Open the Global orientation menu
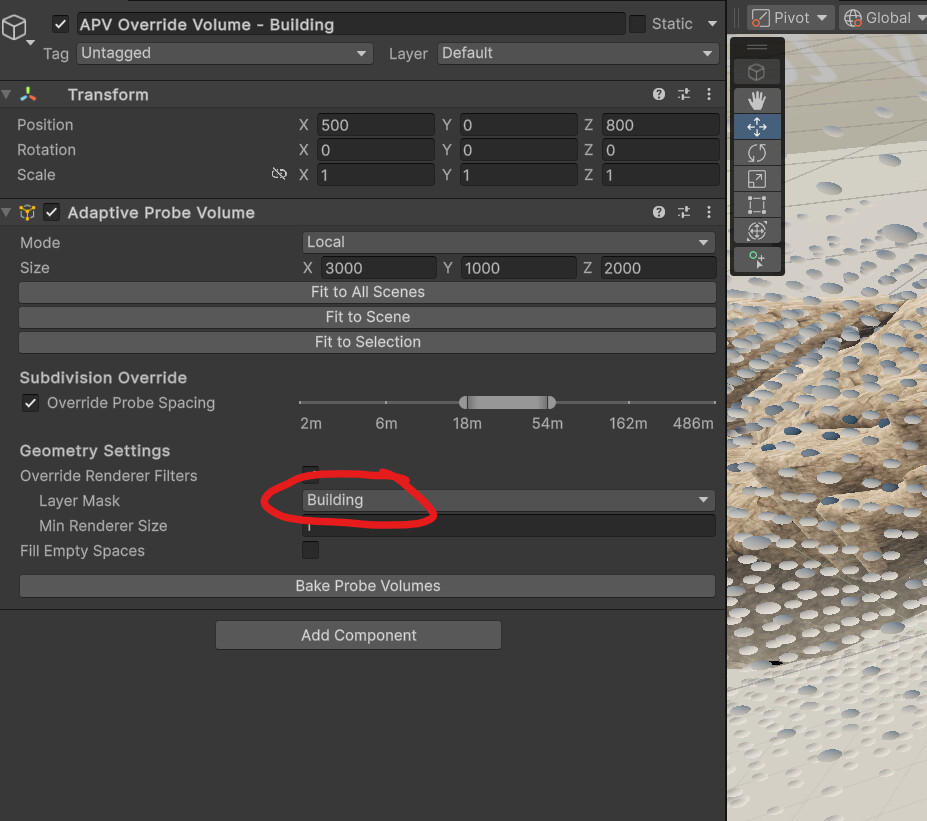 (x=885, y=17)
